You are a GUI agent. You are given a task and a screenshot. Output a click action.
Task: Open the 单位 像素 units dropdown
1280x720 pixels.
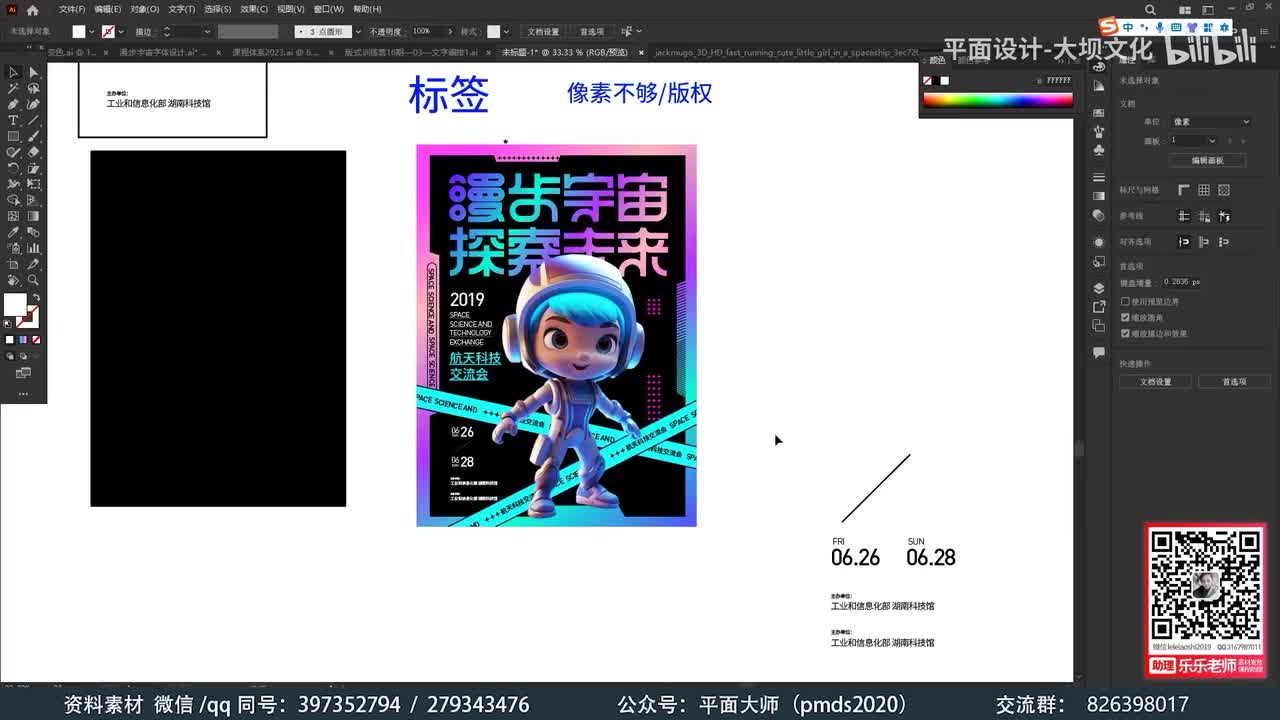coord(1211,122)
